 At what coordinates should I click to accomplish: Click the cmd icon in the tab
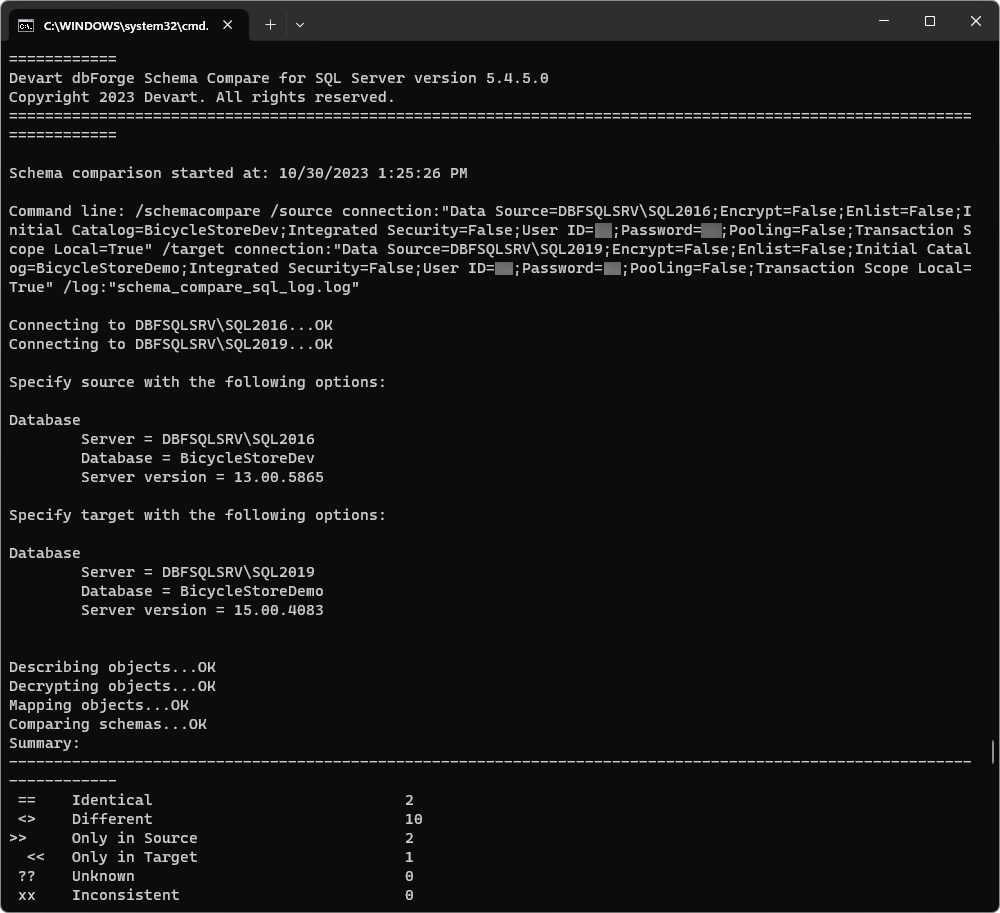26,26
